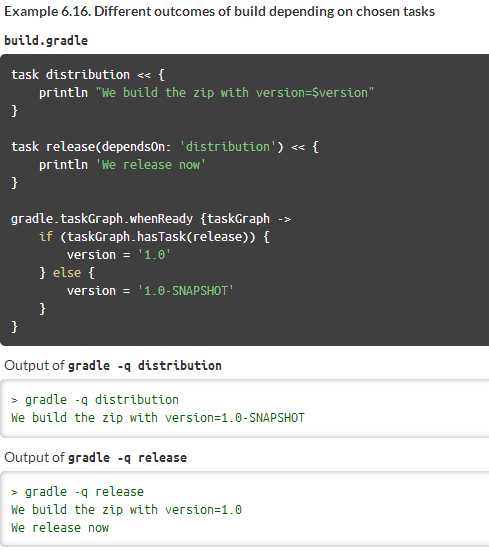Click the else keyword in the code
This screenshot has width=489, height=552.
tap(67, 273)
